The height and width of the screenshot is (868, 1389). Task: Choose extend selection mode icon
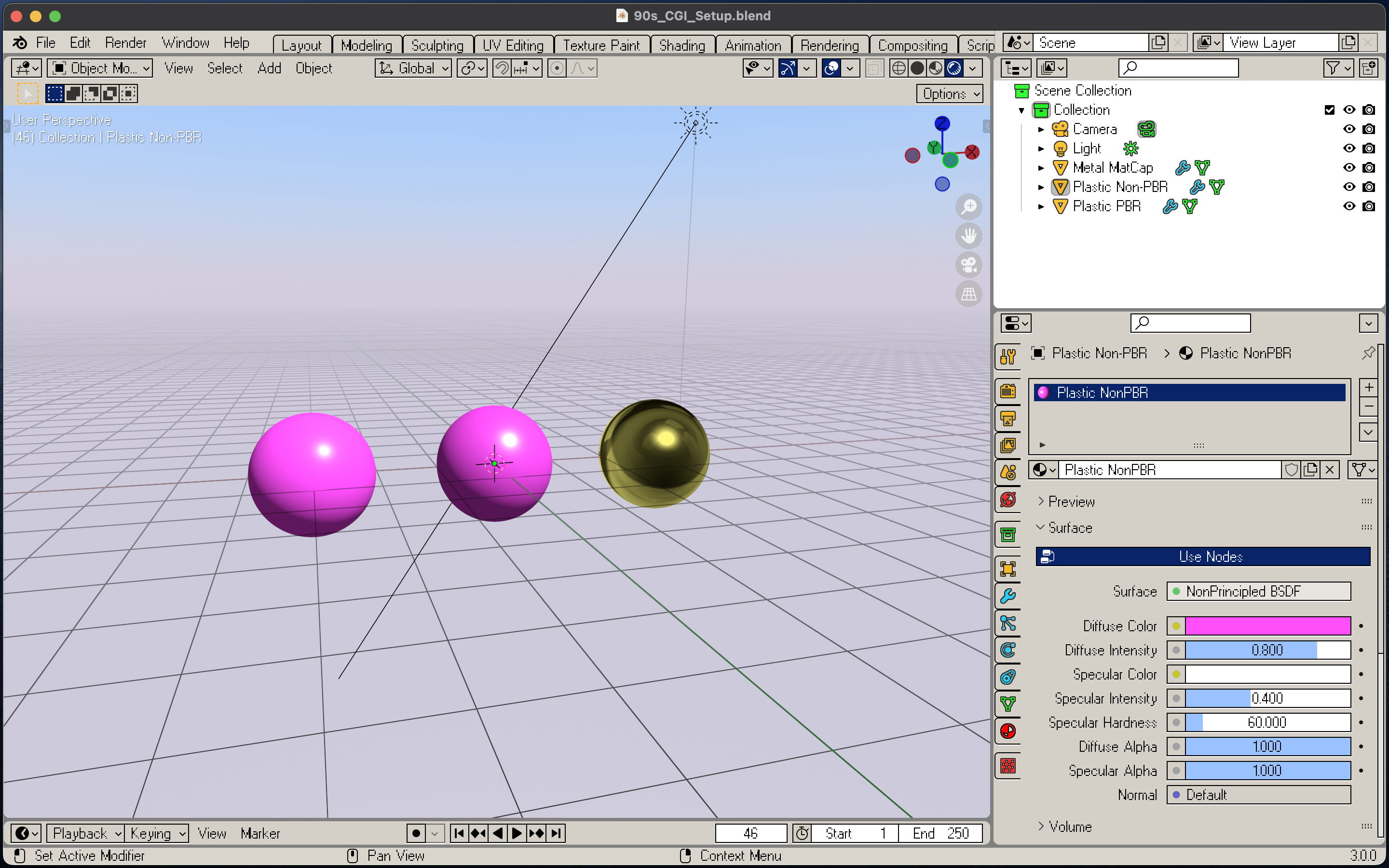pyautogui.click(x=73, y=94)
